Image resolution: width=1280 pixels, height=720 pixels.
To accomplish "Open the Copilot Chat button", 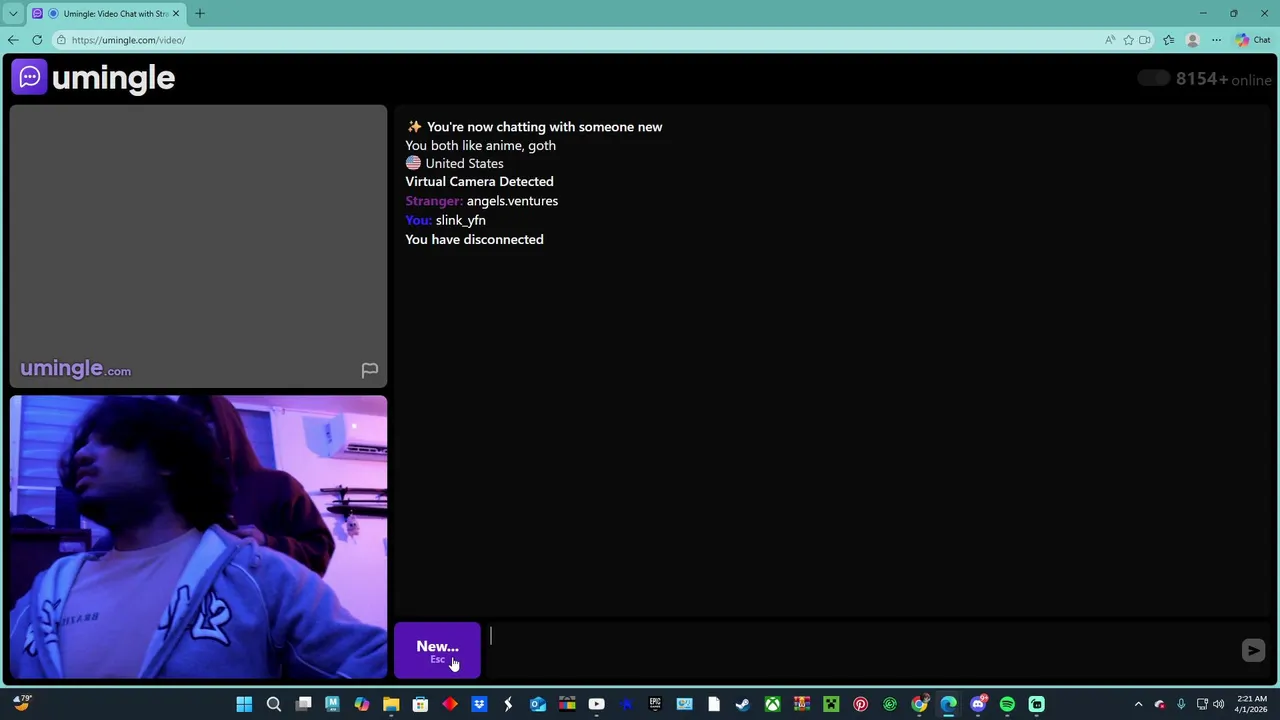I will click(x=1253, y=40).
